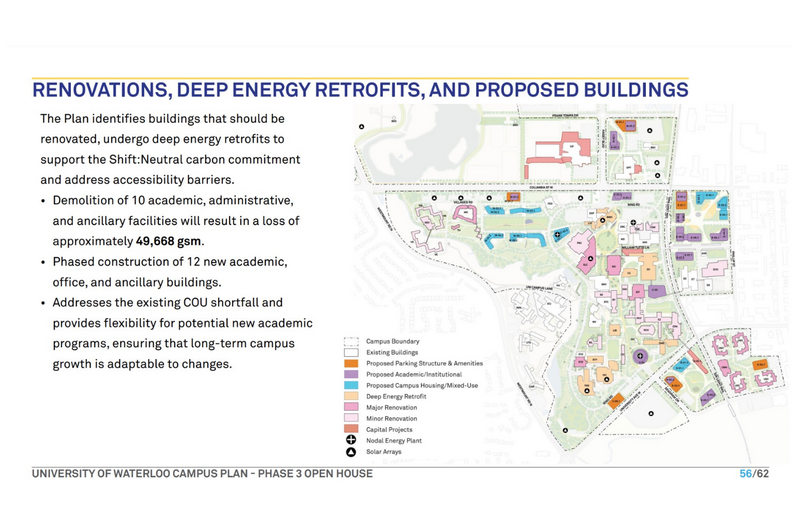Click the Existing Buildings white legend box

coord(350,352)
